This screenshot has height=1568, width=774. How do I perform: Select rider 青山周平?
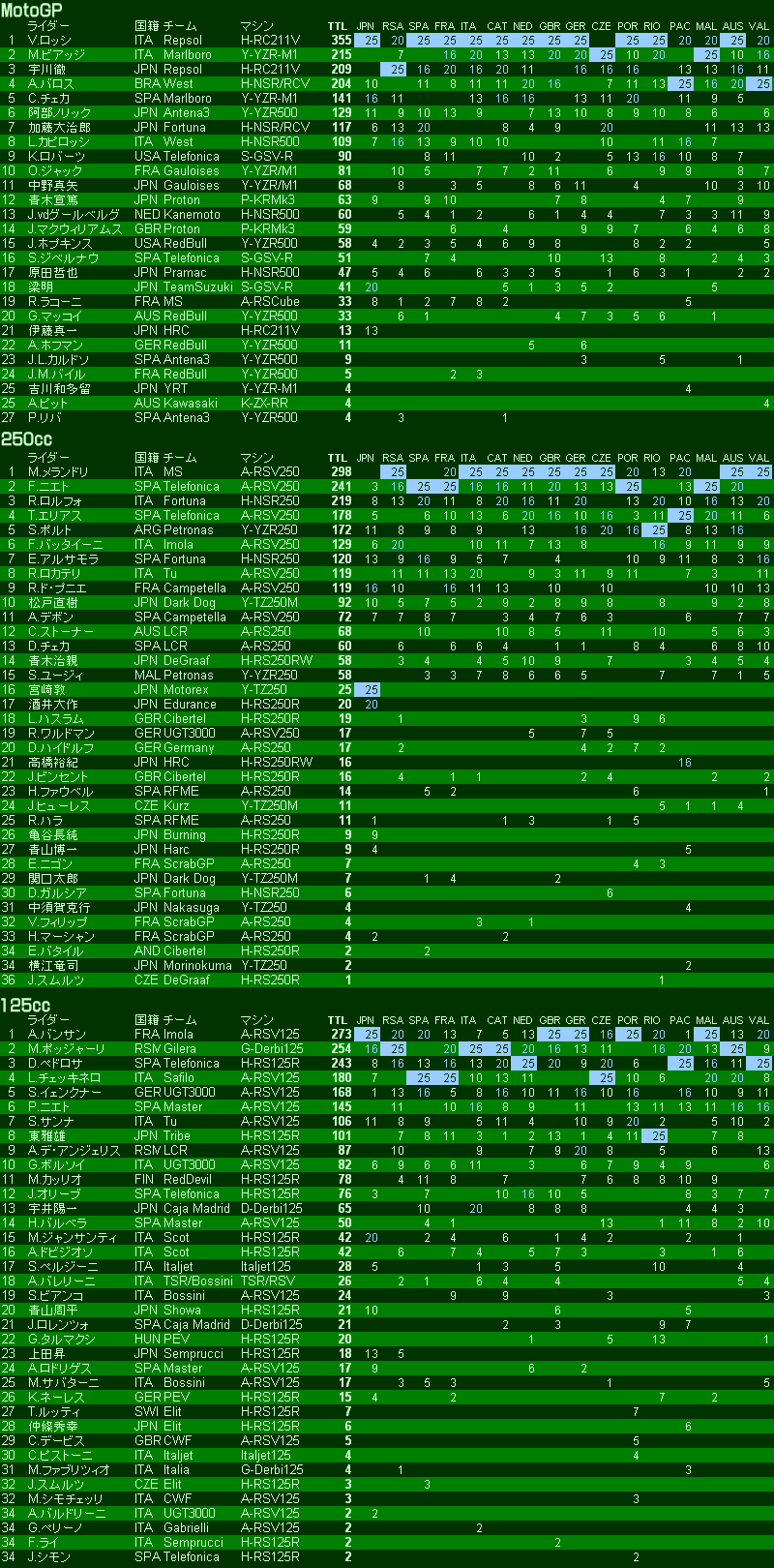tap(53, 1311)
